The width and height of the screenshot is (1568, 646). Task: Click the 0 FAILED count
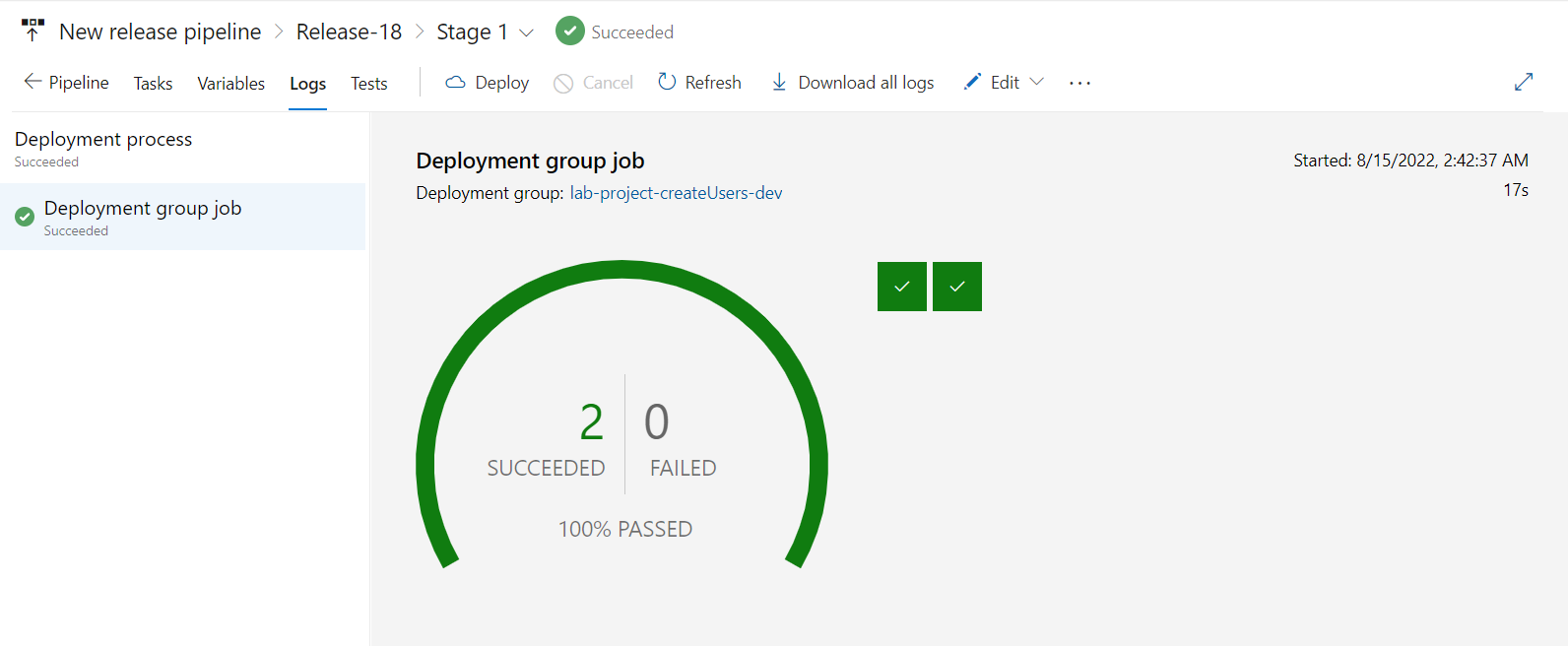[x=683, y=439]
